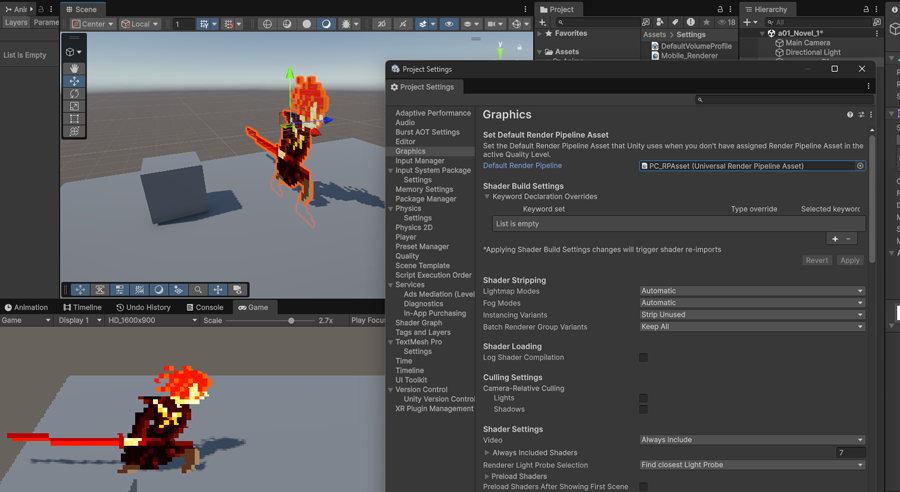Viewport: 900px width, 492px height.
Task: Open the Lightmap Modes dropdown
Action: [752, 291]
